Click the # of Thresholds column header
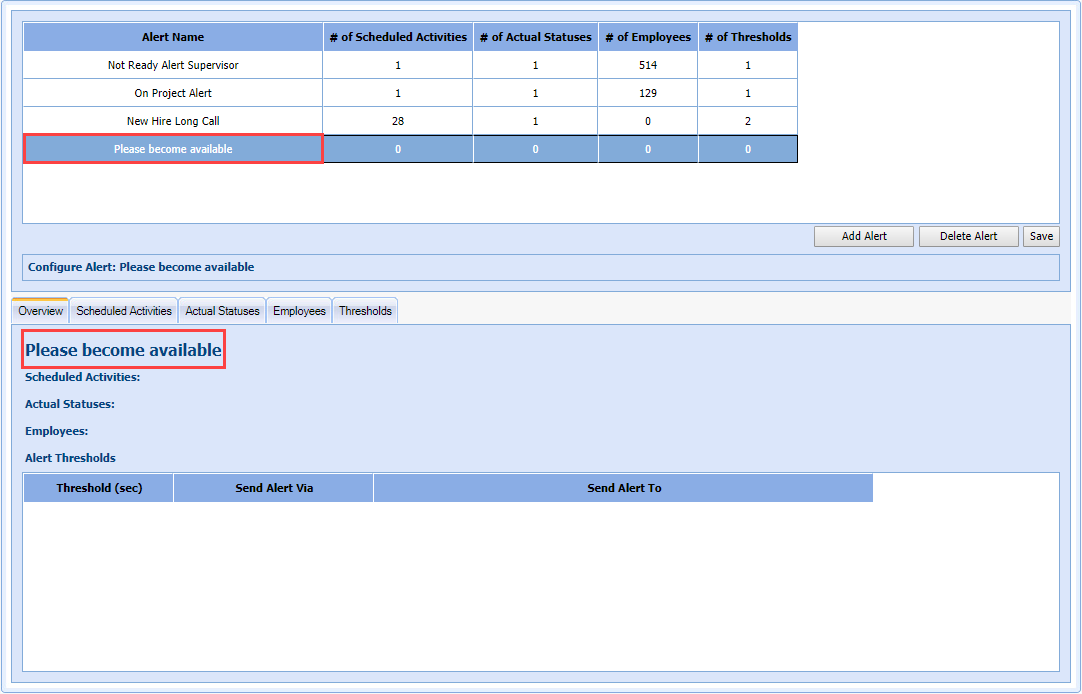The height and width of the screenshot is (694, 1082). coord(747,37)
